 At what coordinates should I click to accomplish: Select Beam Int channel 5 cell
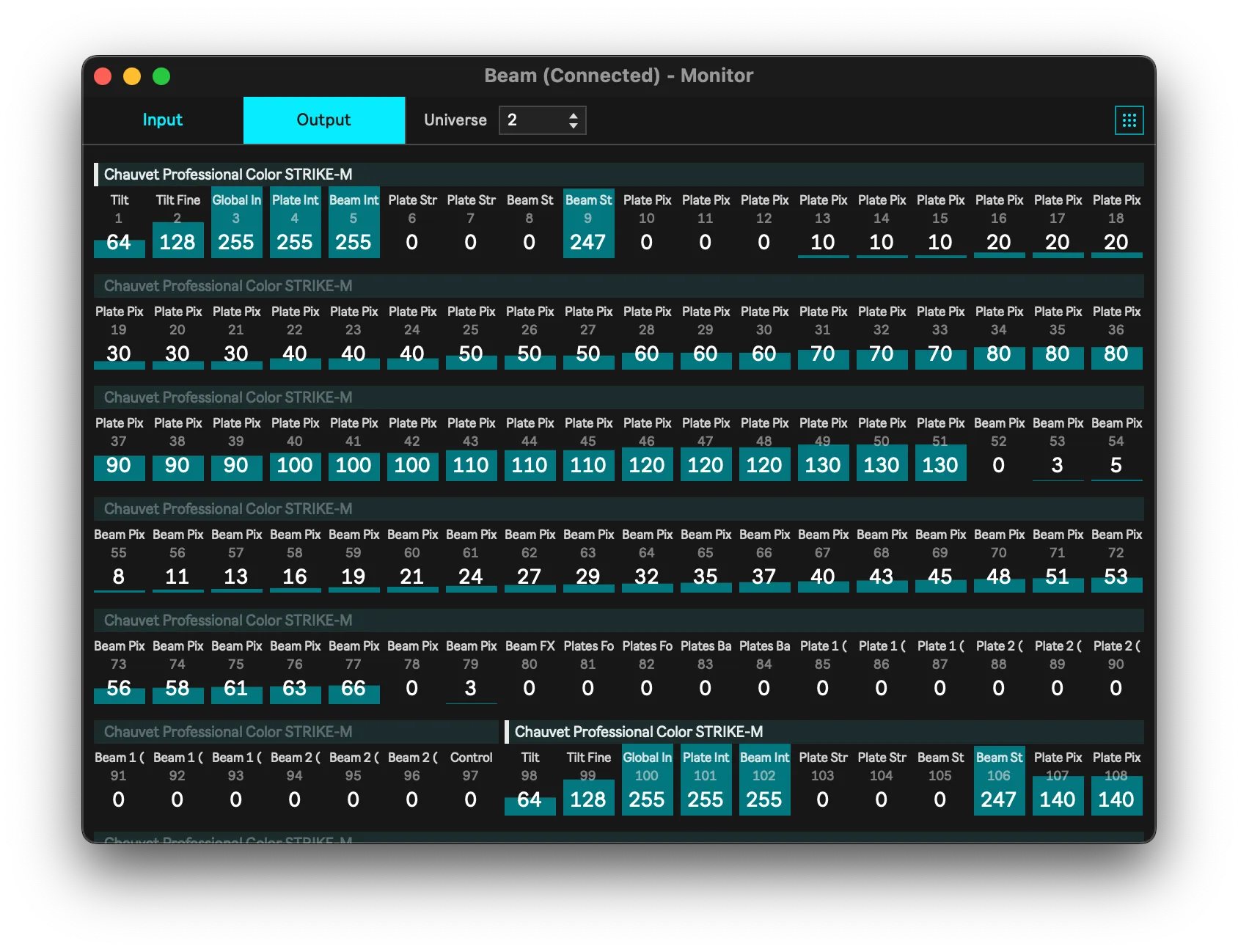[354, 224]
